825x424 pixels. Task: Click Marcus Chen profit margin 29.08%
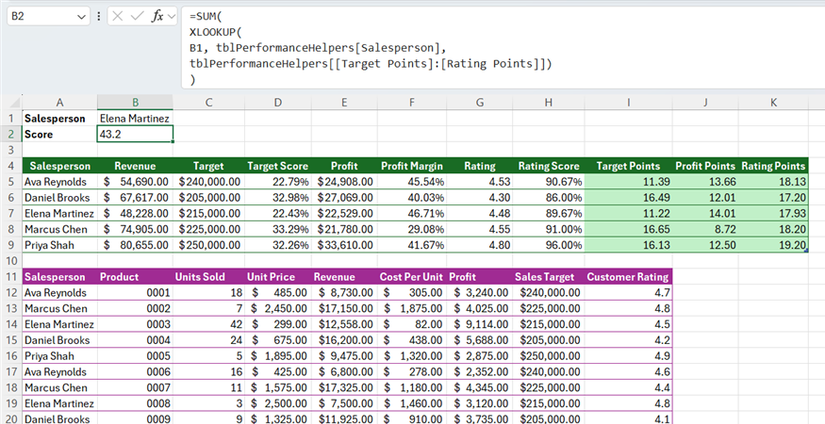[x=412, y=229]
